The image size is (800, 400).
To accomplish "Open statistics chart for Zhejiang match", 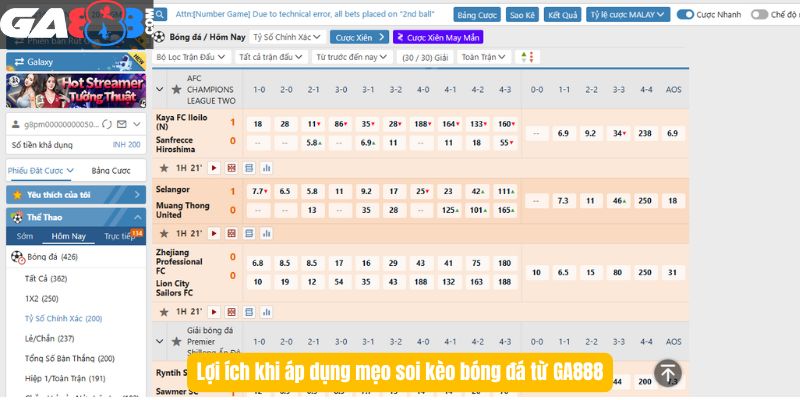I will click(x=266, y=312).
